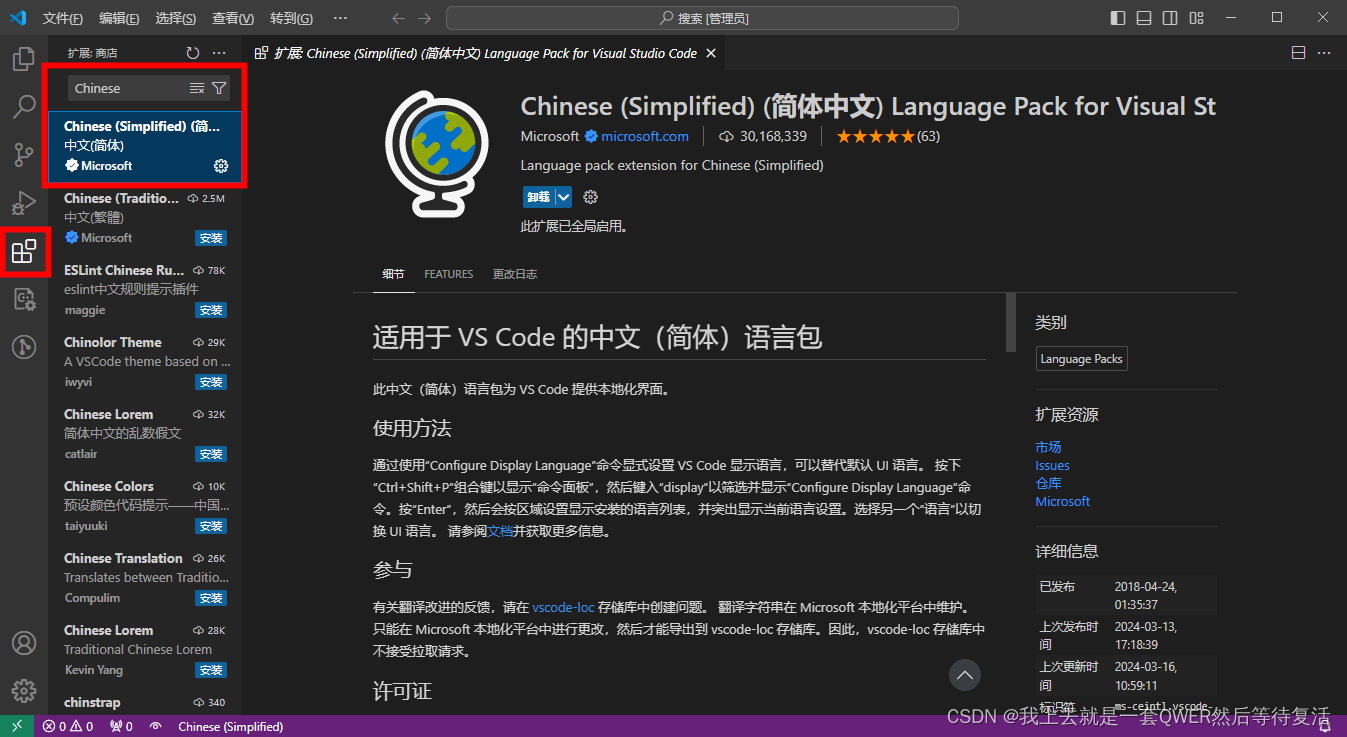The height and width of the screenshot is (737, 1347).
Task: Switch to the 细节 tab
Action: 393,274
